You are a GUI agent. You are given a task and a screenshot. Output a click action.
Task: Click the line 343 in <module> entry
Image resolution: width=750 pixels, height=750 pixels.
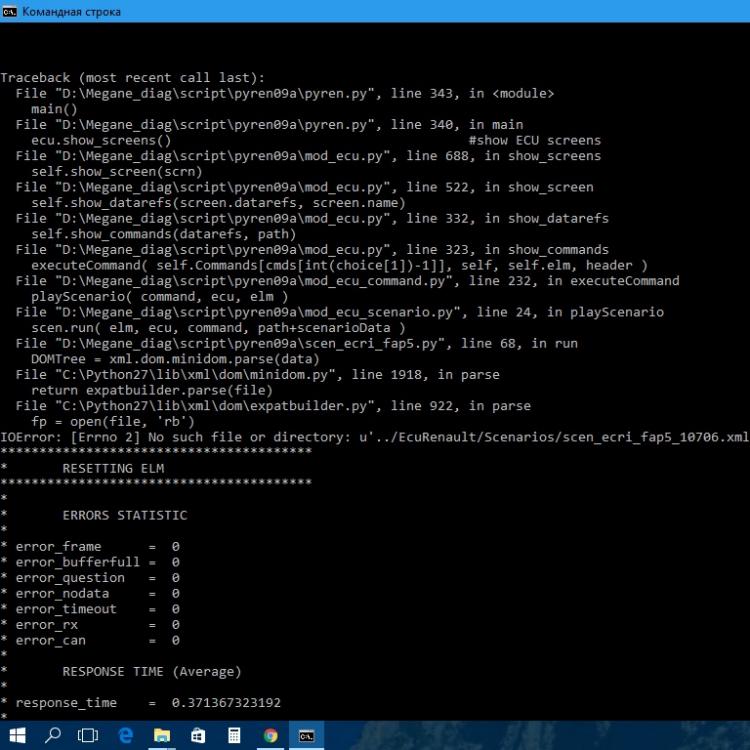(285, 94)
